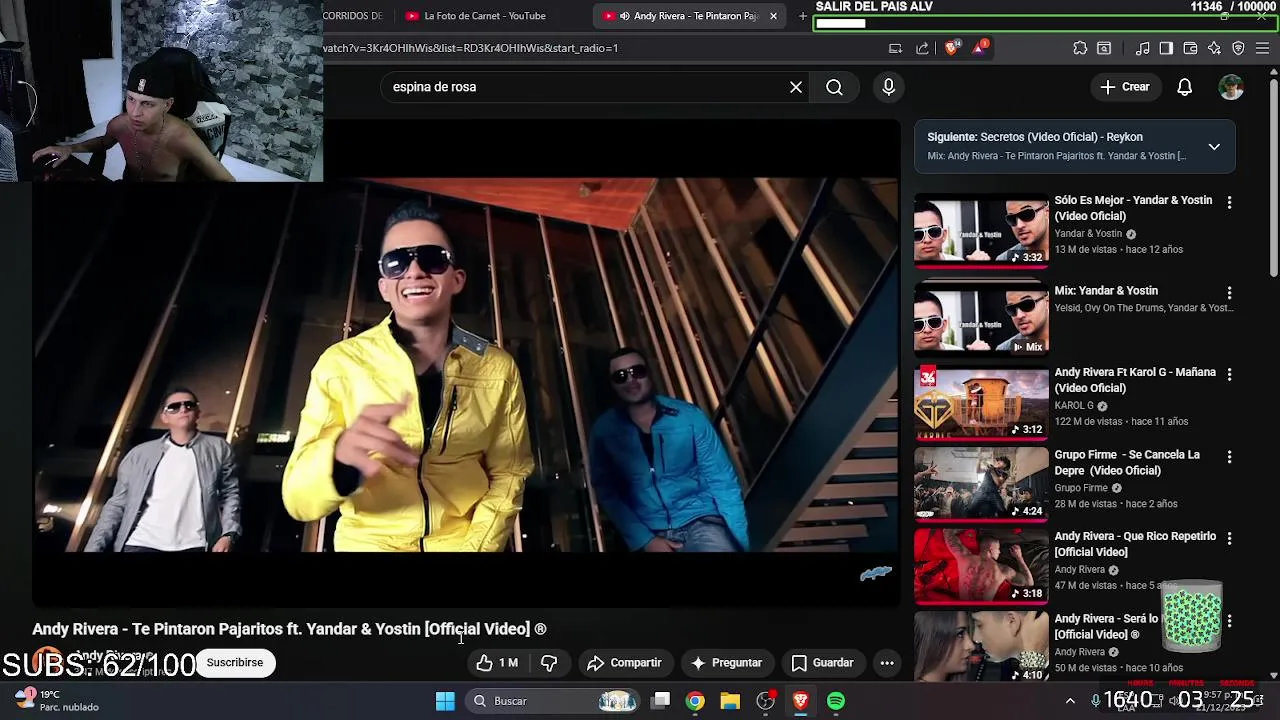Subscribe with the Suscribirse button
Image resolution: width=1280 pixels, height=720 pixels.
click(235, 662)
